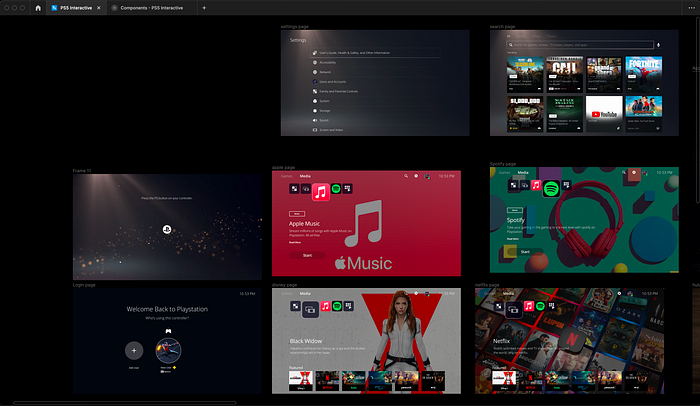Image resolution: width=700 pixels, height=406 pixels.
Task: Click the microphone icon on search page
Action: point(658,45)
